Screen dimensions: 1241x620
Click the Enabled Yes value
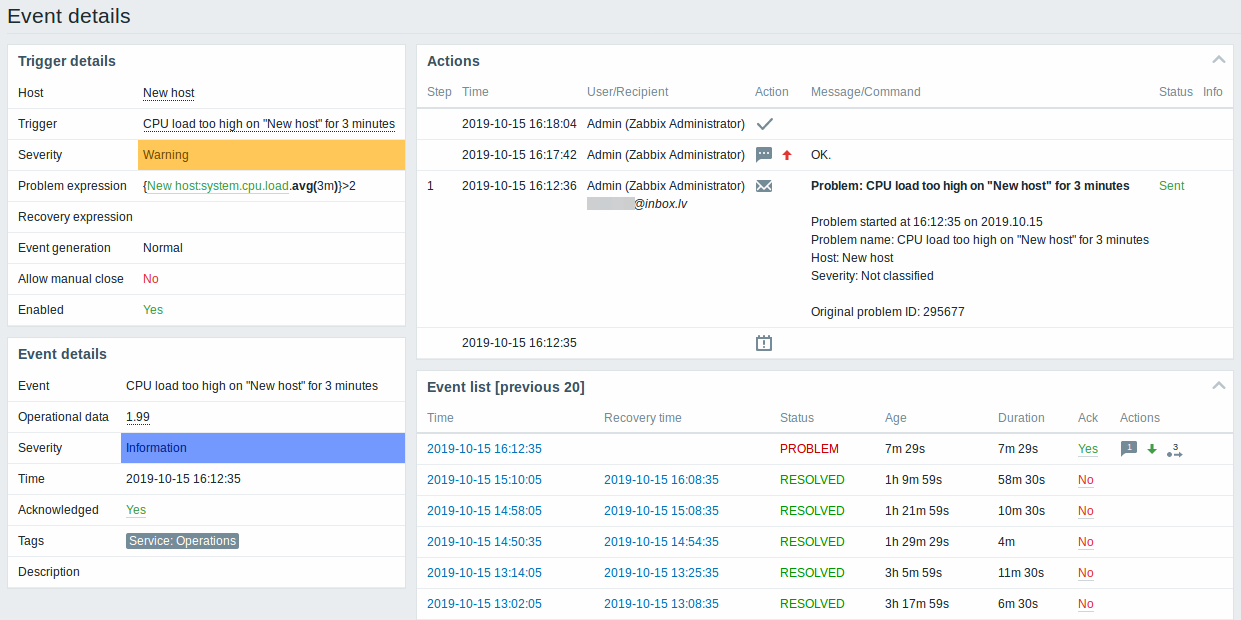[153, 310]
